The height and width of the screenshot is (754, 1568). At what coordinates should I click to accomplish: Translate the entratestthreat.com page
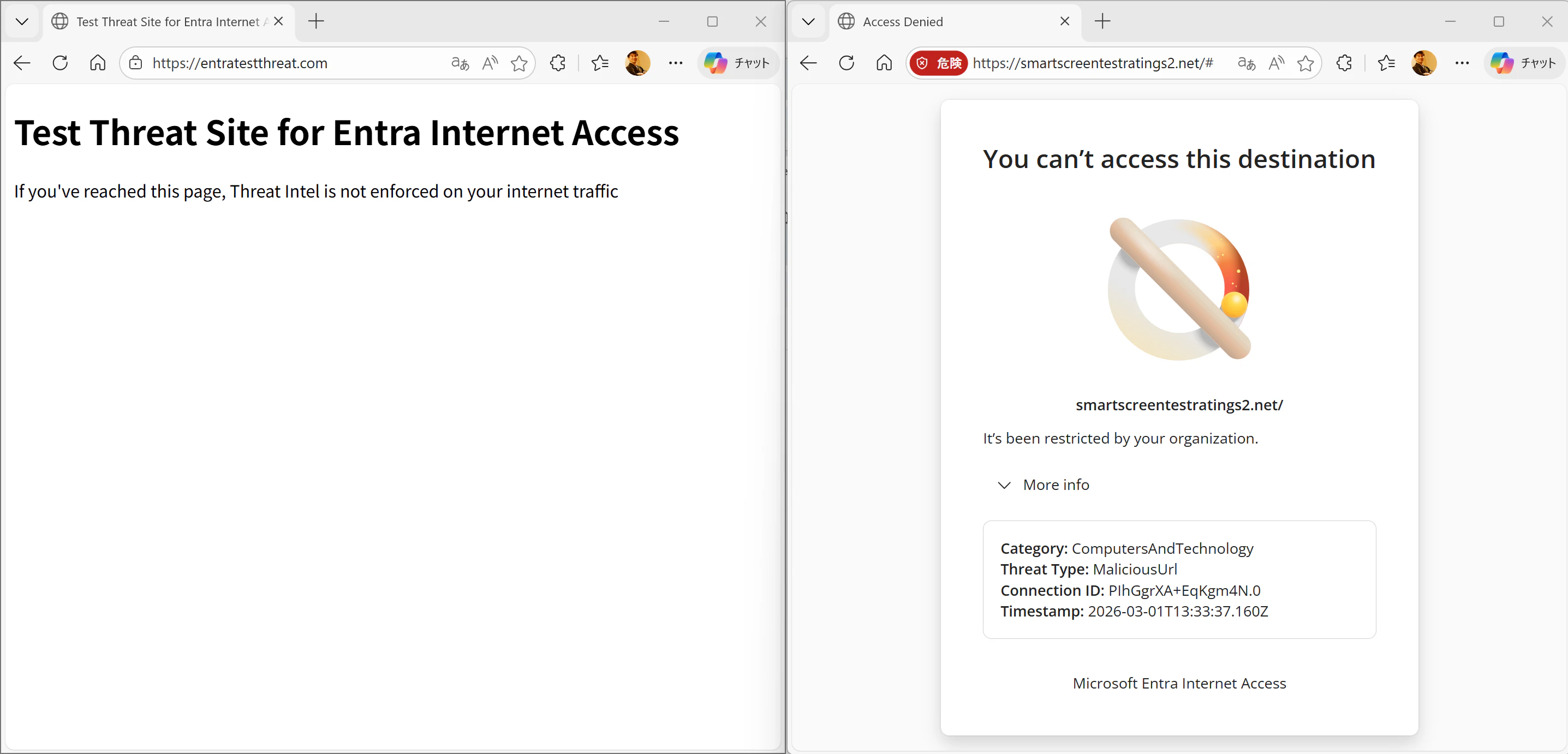(x=460, y=63)
